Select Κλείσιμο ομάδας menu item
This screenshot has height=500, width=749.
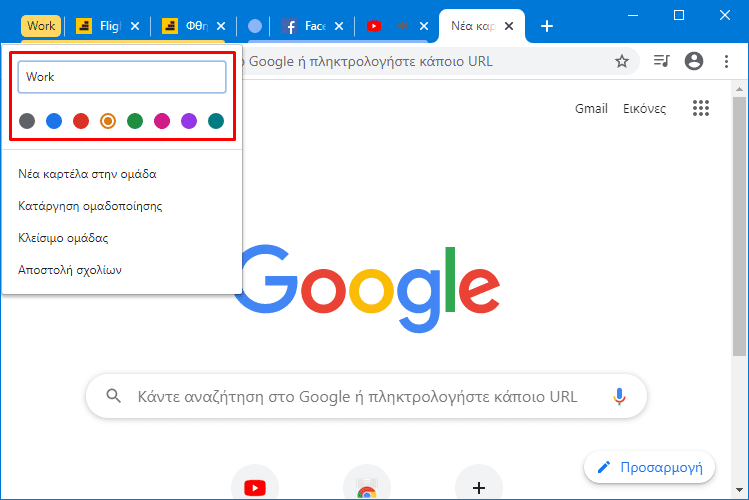click(x=122, y=238)
